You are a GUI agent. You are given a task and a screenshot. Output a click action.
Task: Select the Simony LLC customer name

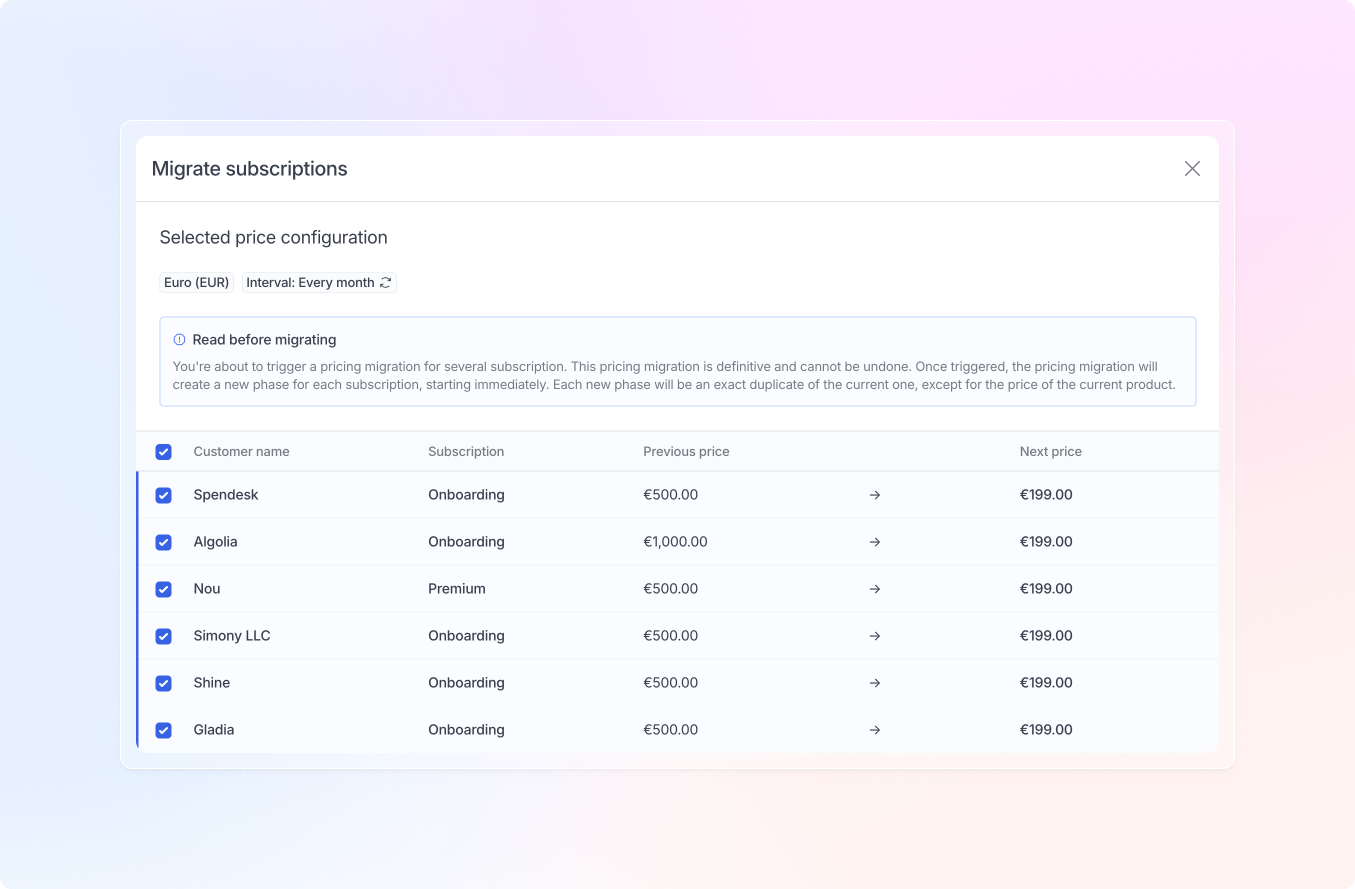pos(232,636)
